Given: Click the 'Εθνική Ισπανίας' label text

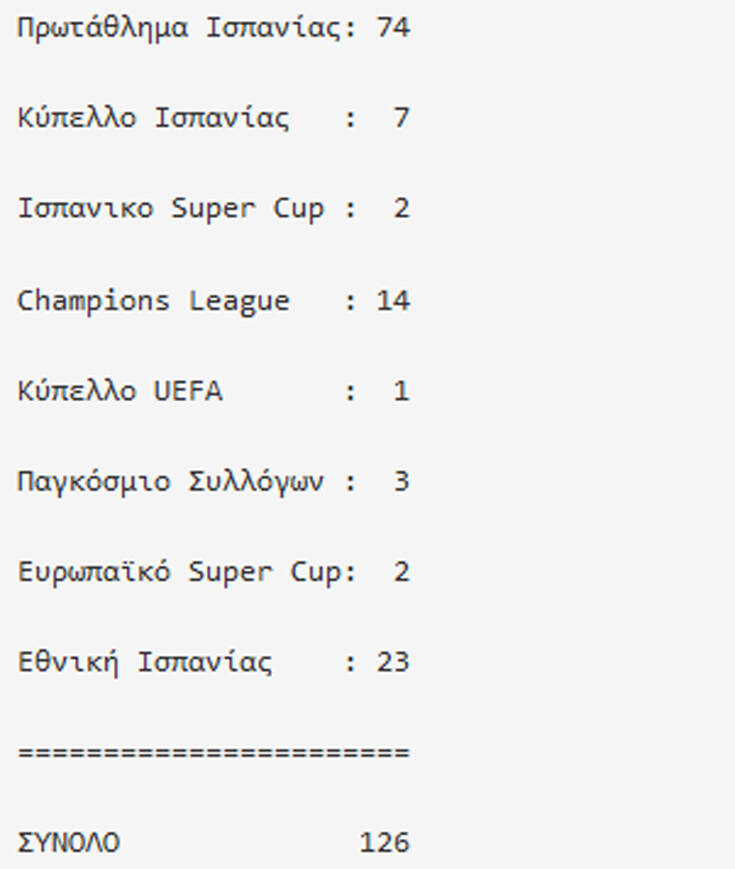Looking at the screenshot, I should tap(144, 663).
